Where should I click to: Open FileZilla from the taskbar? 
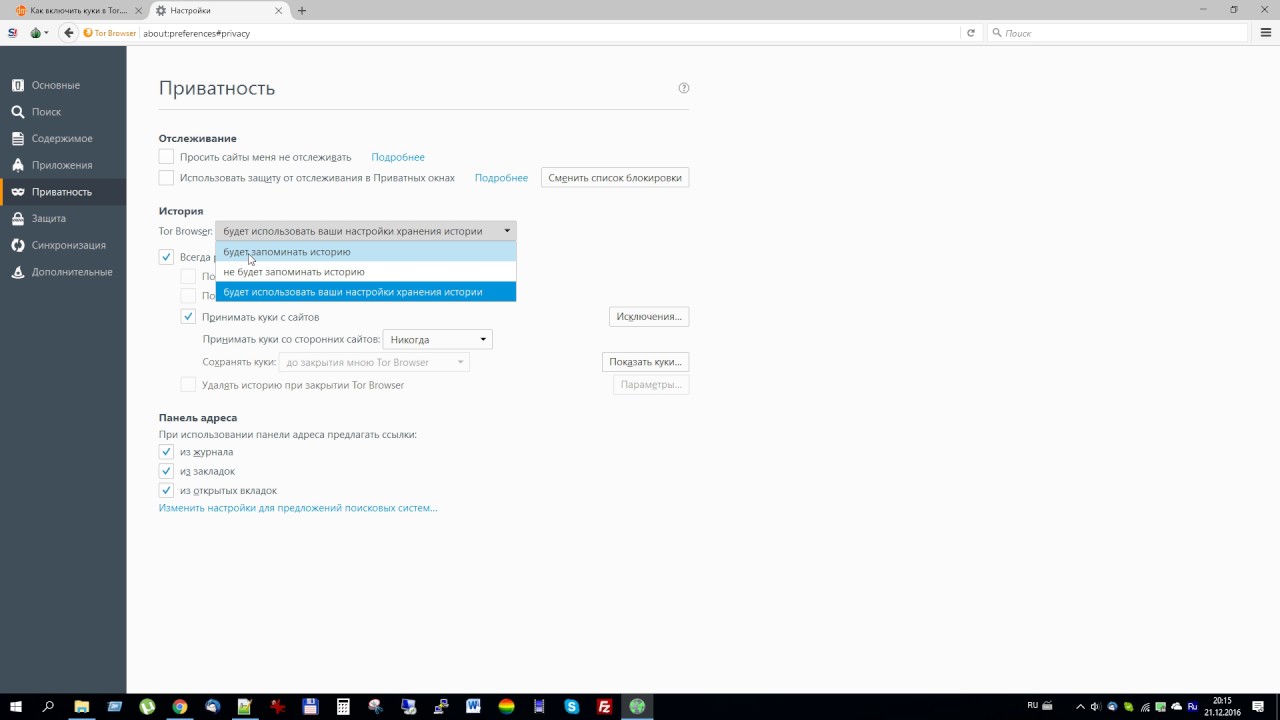[604, 707]
